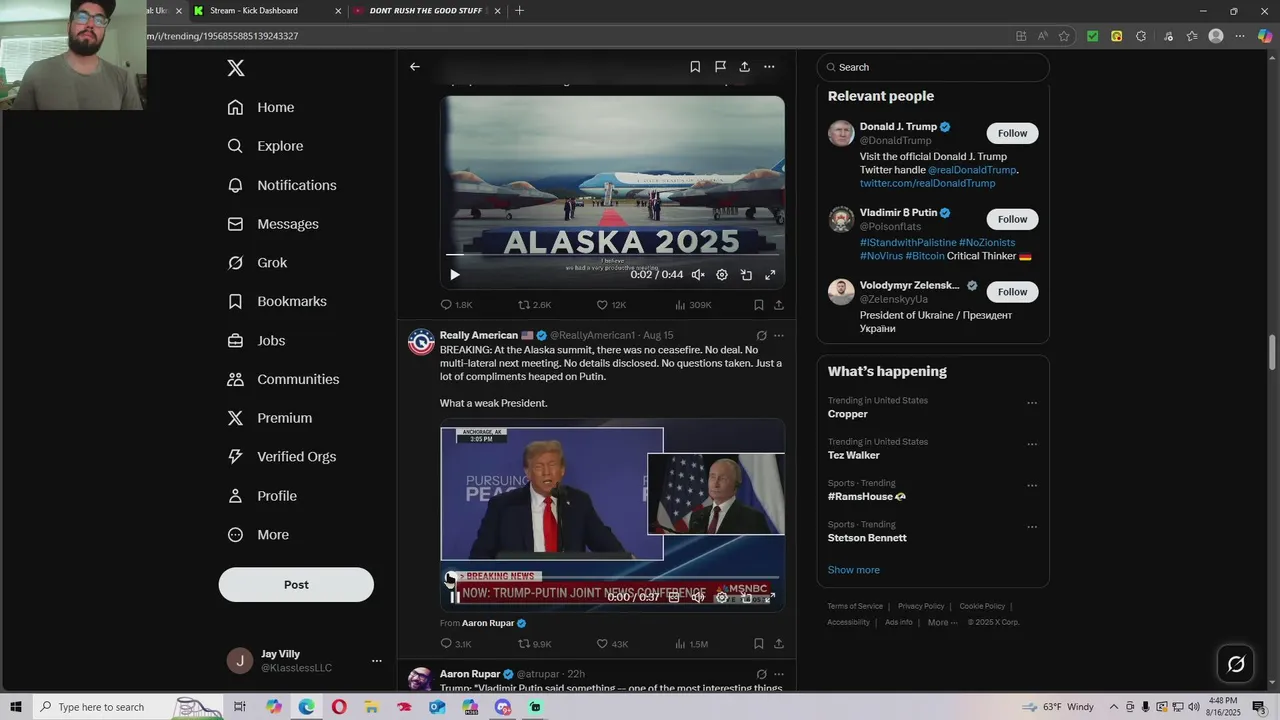Click the Post button
The width and height of the screenshot is (1280, 720).
296,585
